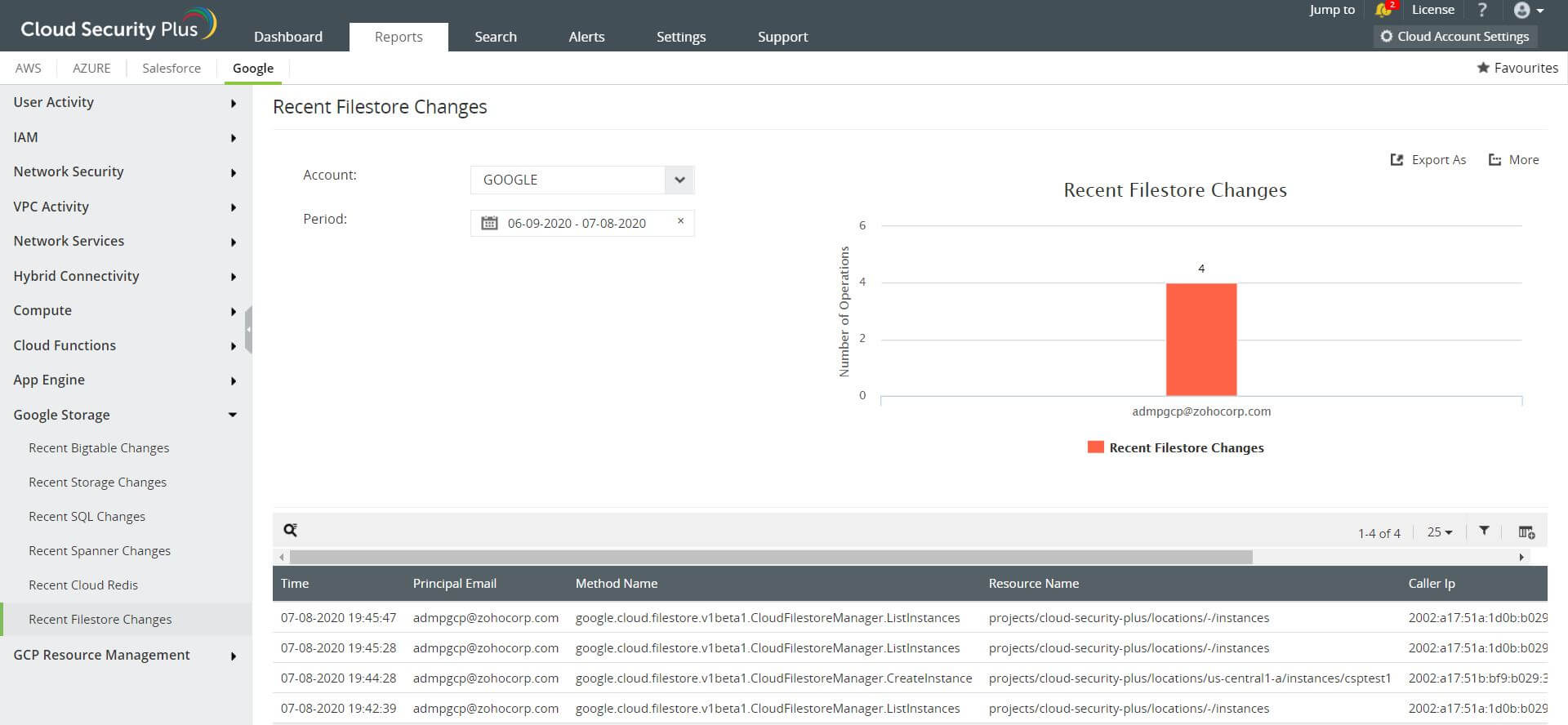Click the CreateInstance method name cell
Screen dimensions: 1568x725
coord(774,678)
